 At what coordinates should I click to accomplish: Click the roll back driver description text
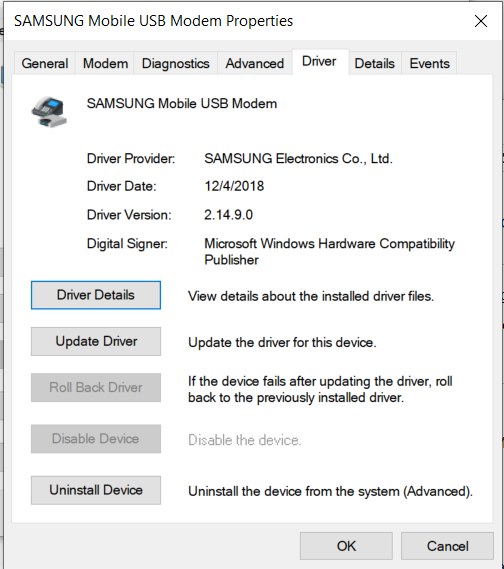click(320, 389)
